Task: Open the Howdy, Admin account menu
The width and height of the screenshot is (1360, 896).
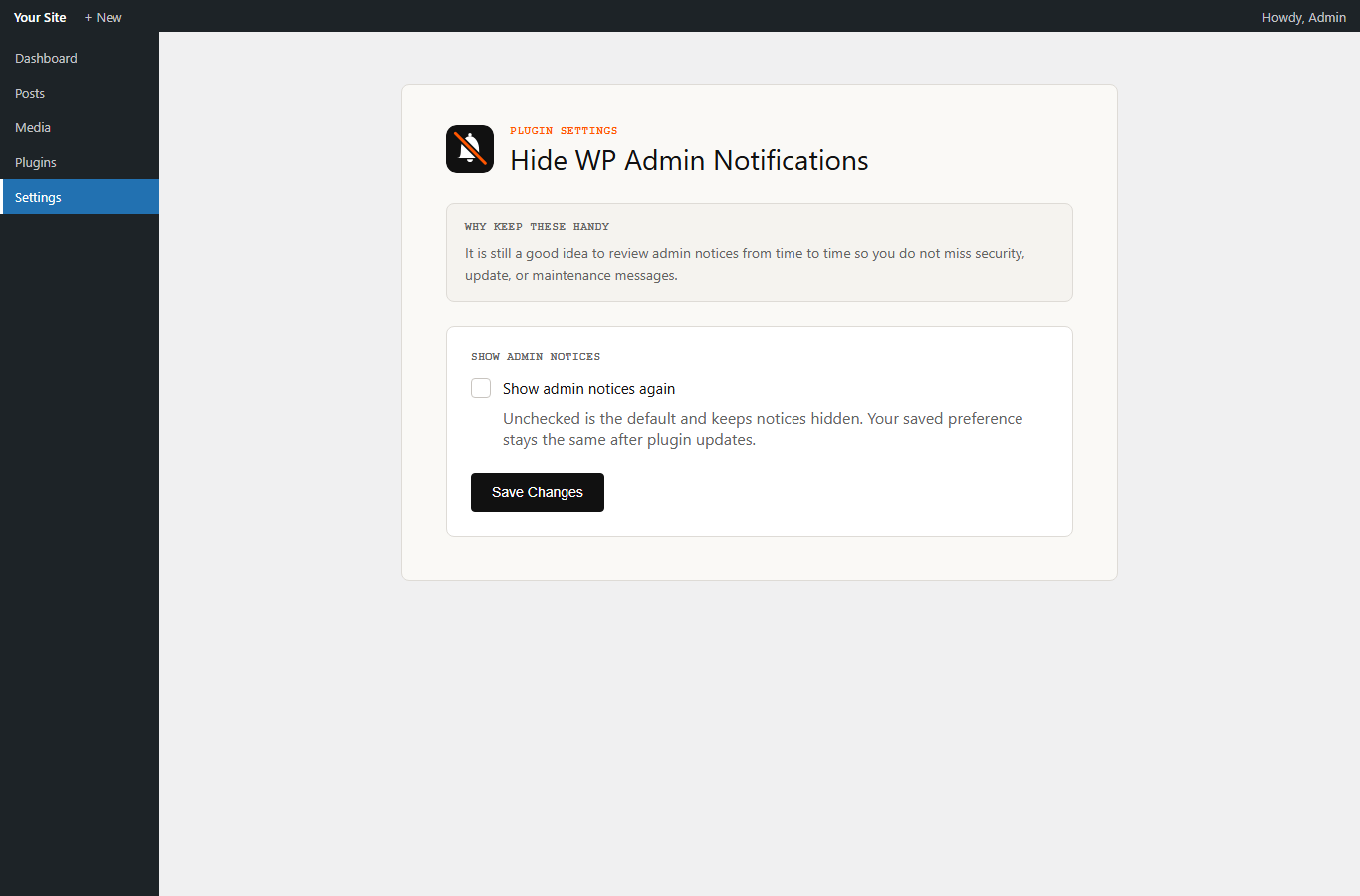Action: click(x=1304, y=17)
